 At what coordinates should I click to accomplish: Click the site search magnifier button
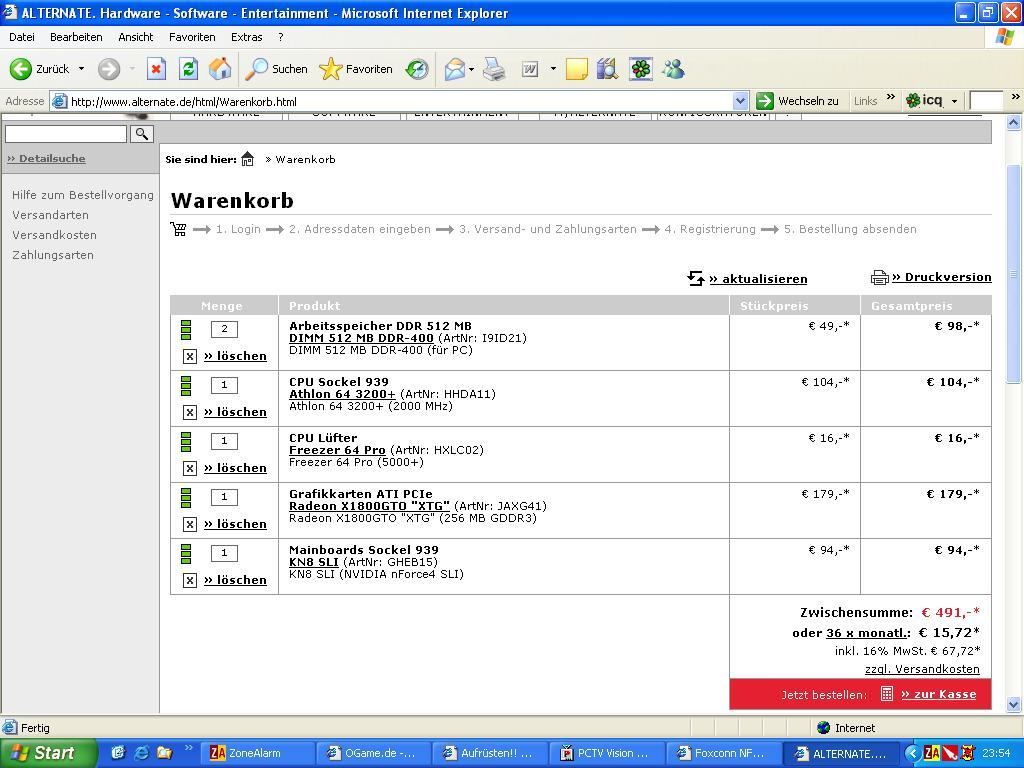(142, 134)
